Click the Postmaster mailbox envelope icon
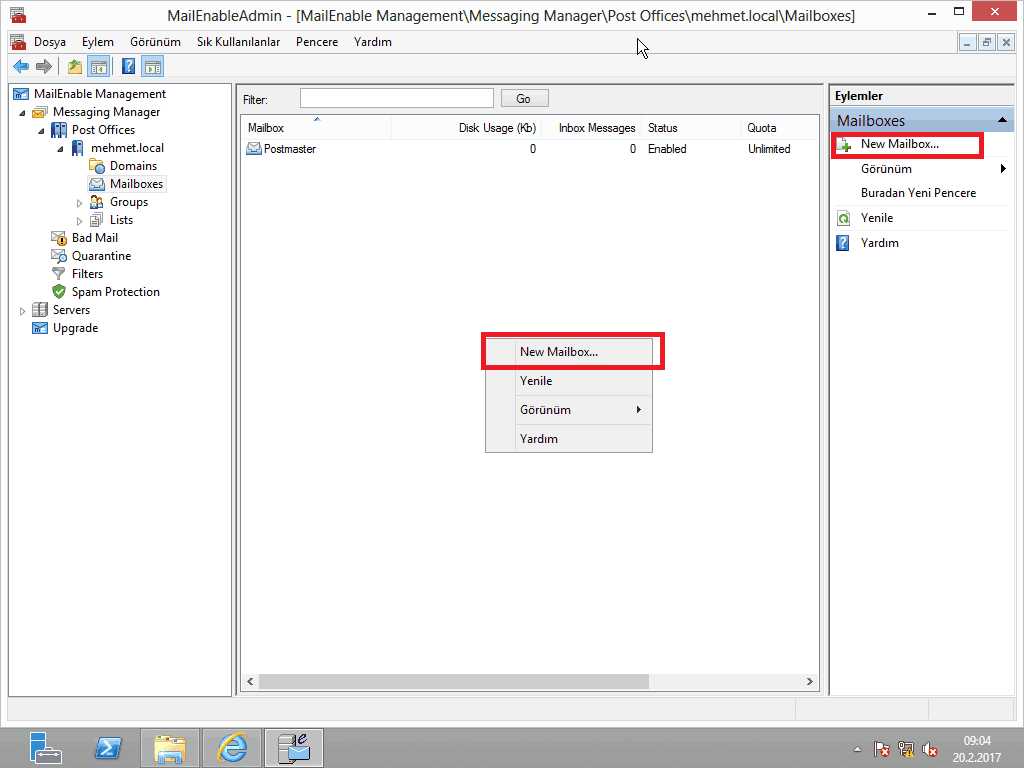The width and height of the screenshot is (1024, 768). [x=254, y=149]
